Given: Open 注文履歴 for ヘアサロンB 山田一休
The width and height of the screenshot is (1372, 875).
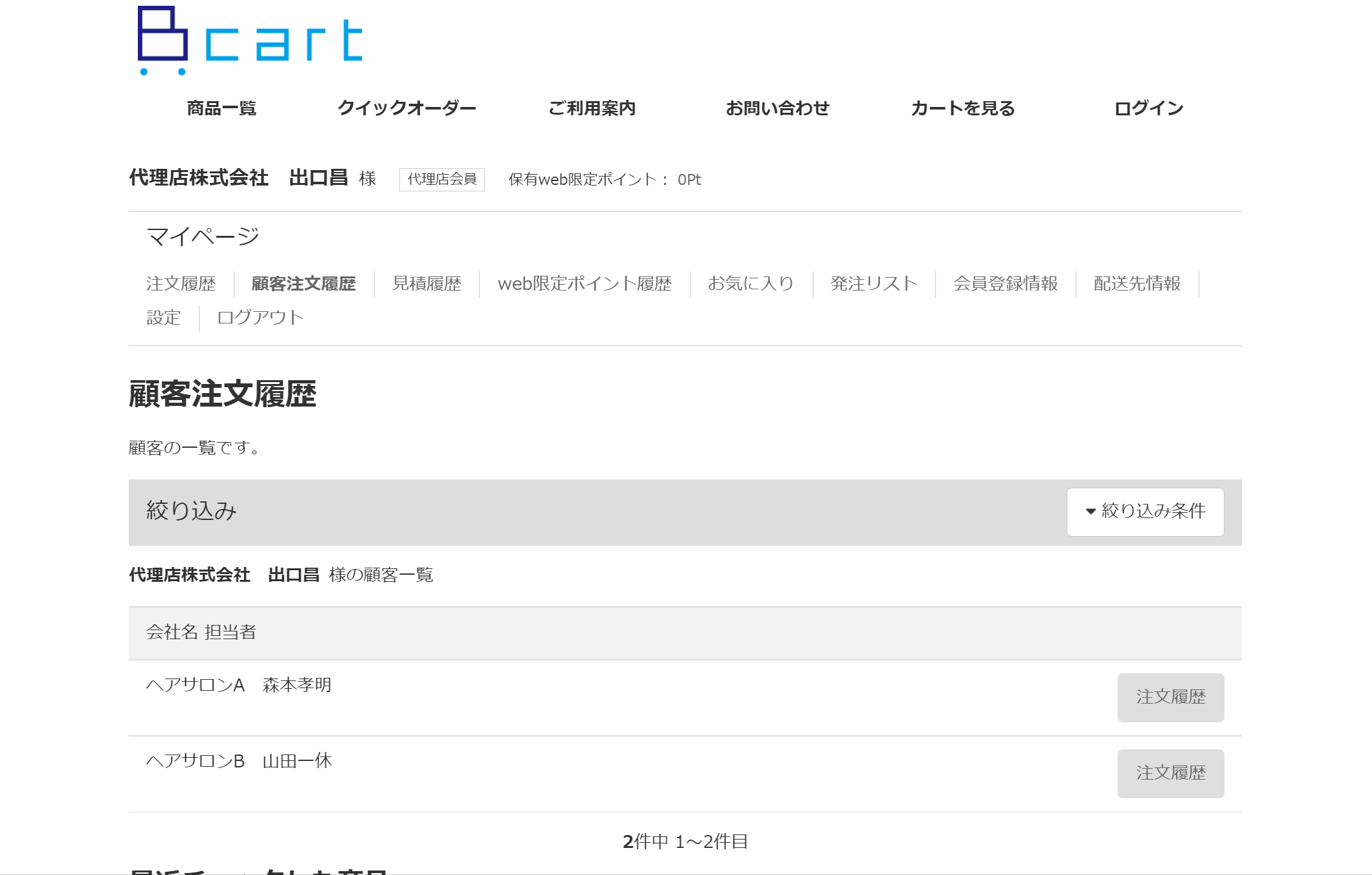Looking at the screenshot, I should tap(1170, 773).
